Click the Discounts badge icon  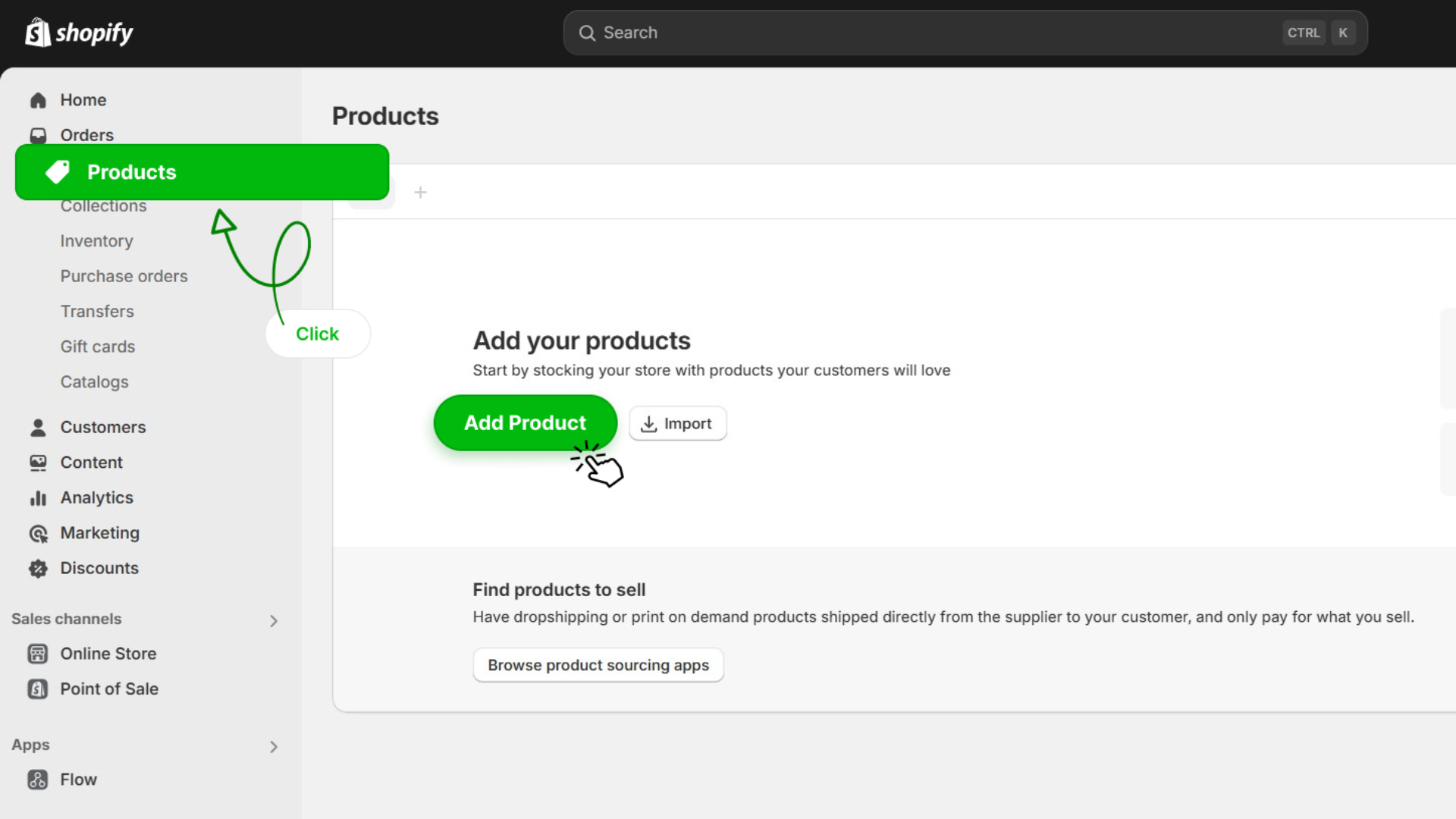(38, 569)
